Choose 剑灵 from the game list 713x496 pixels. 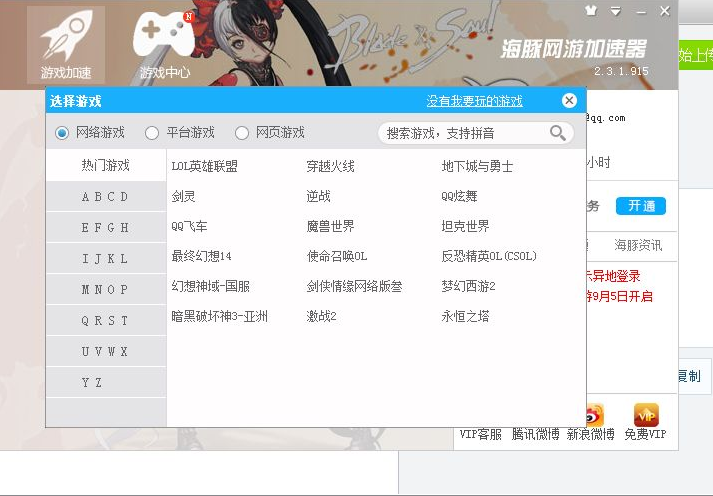coord(183,196)
